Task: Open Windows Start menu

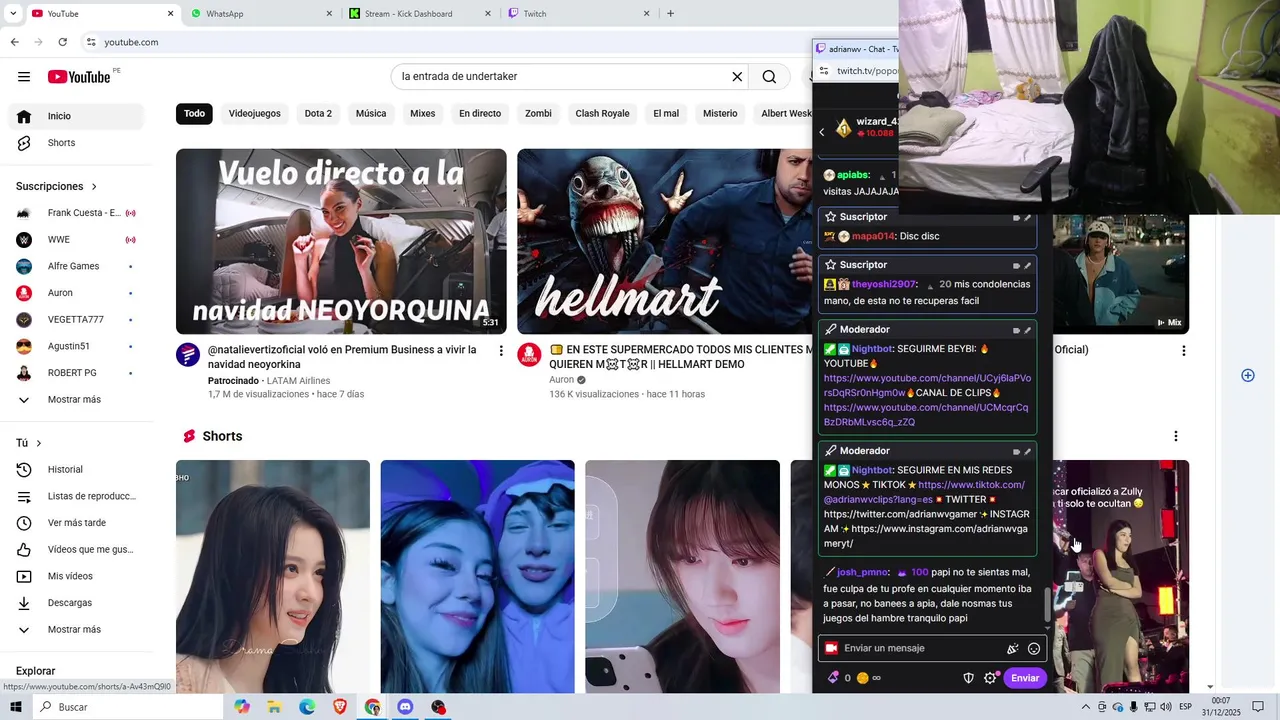Action: (16, 707)
